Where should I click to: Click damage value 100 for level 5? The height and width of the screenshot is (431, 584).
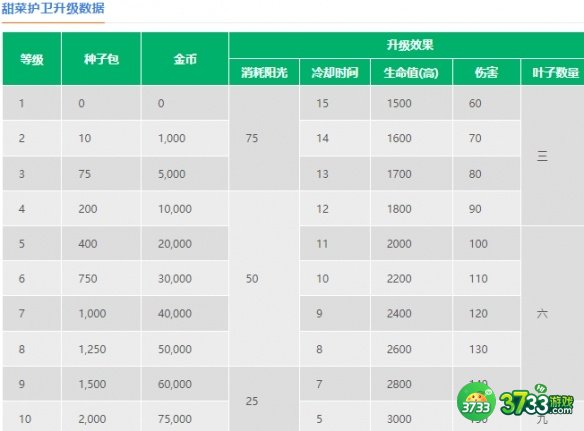[486, 244]
